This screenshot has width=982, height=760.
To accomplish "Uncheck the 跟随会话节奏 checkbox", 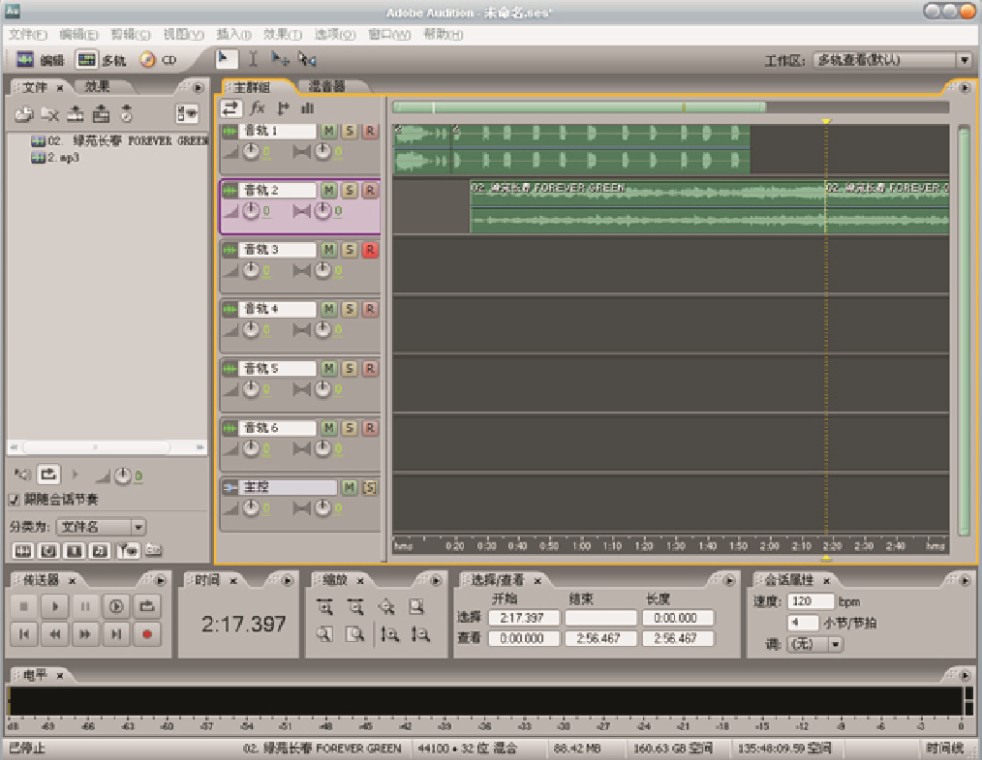I will pyautogui.click(x=14, y=500).
